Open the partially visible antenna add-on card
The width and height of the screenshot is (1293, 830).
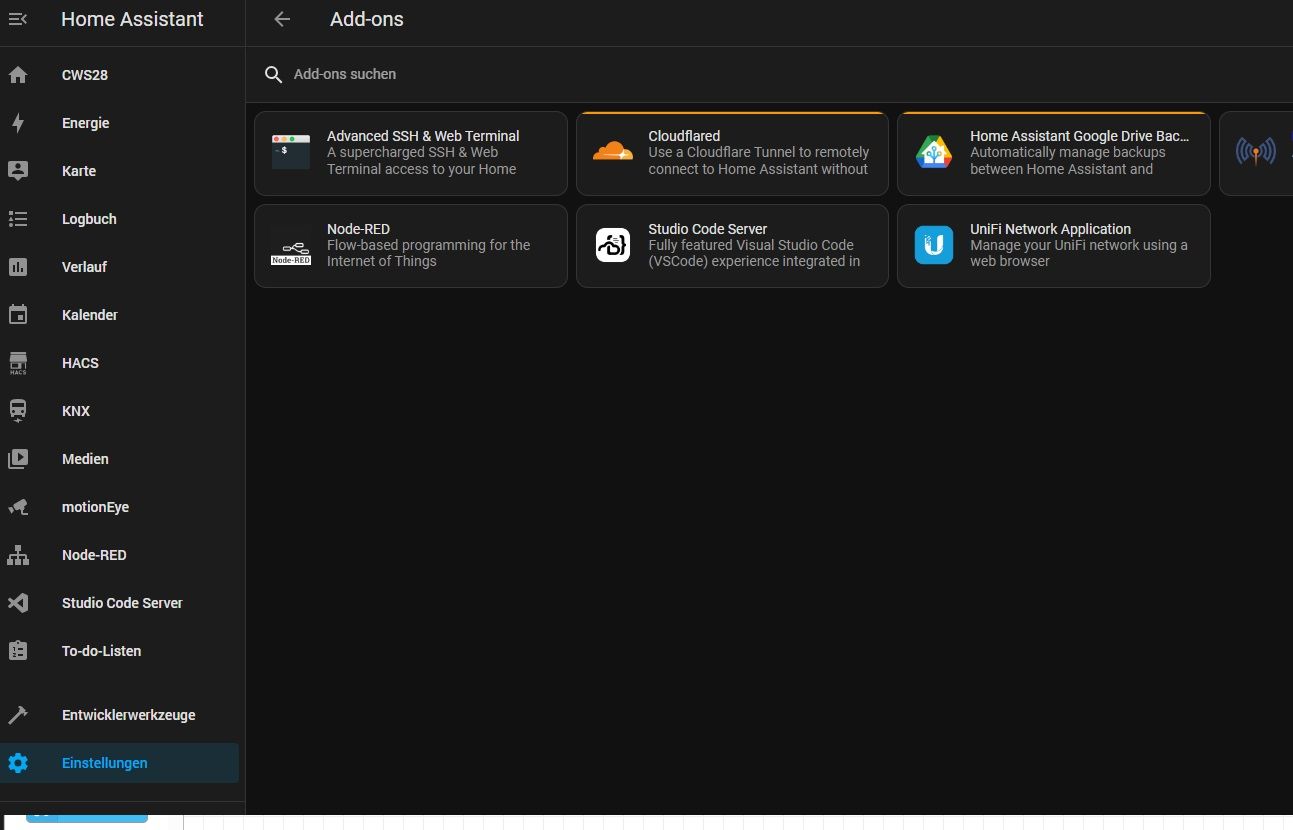pyautogui.click(x=1256, y=152)
